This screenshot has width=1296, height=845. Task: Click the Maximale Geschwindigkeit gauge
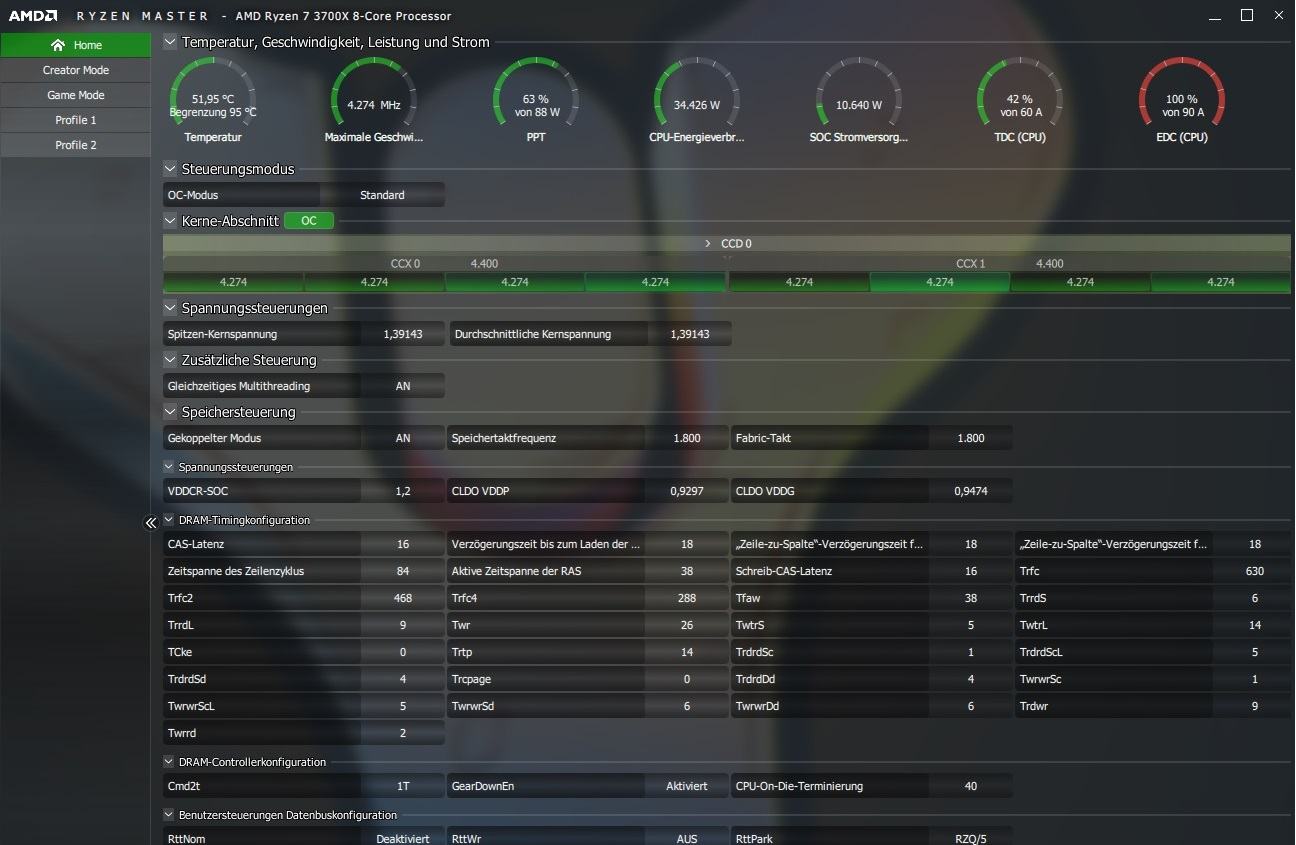tap(374, 100)
